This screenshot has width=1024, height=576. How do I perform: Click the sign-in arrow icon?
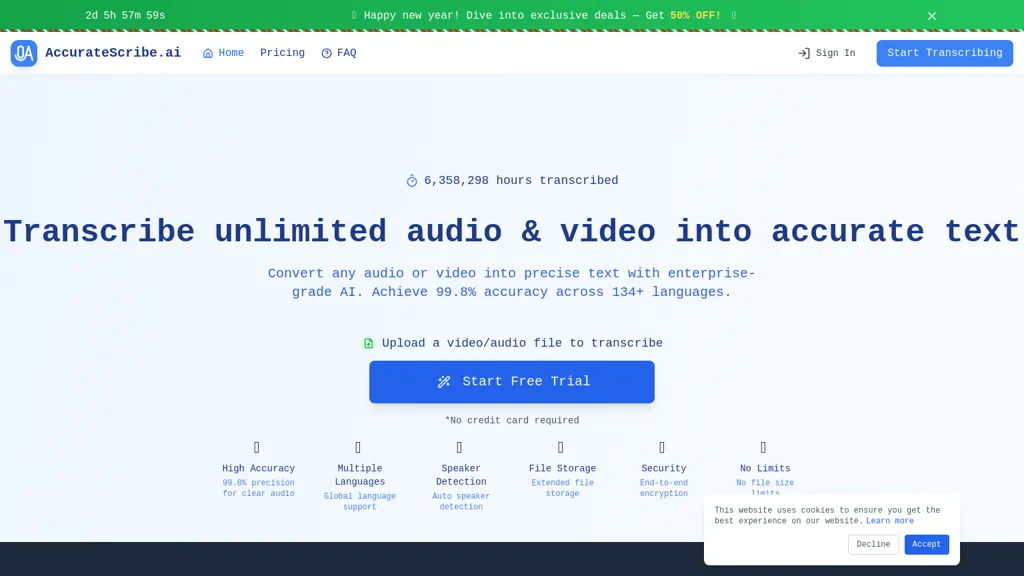pos(804,54)
